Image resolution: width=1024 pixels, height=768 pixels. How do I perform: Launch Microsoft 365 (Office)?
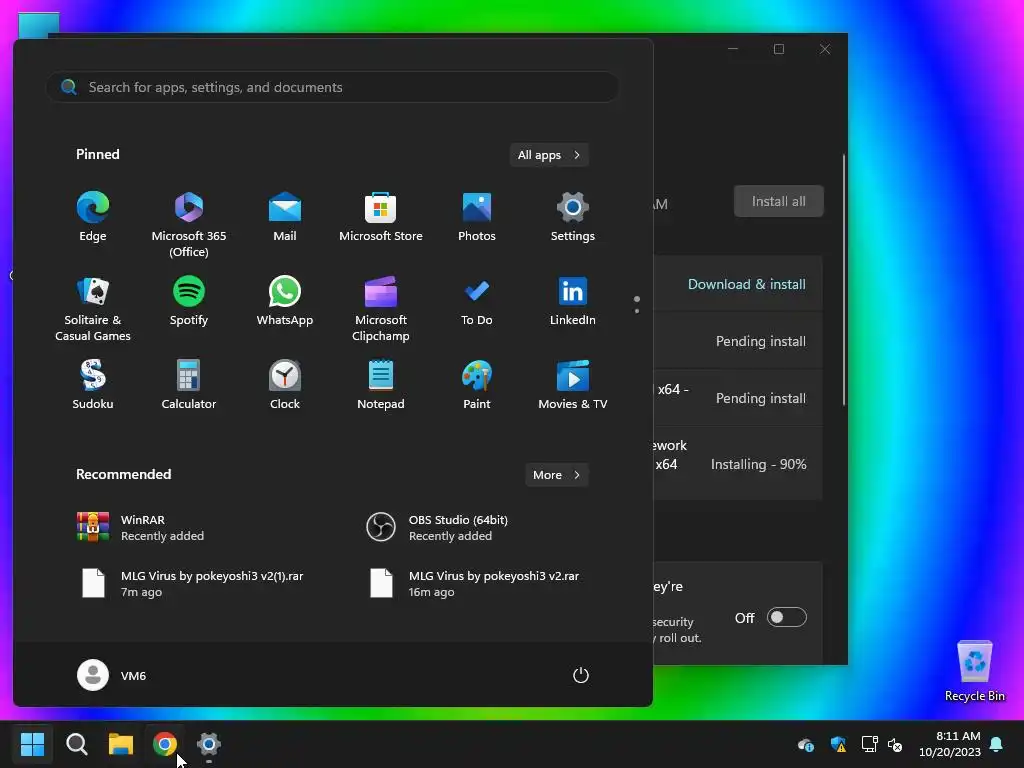(x=189, y=225)
